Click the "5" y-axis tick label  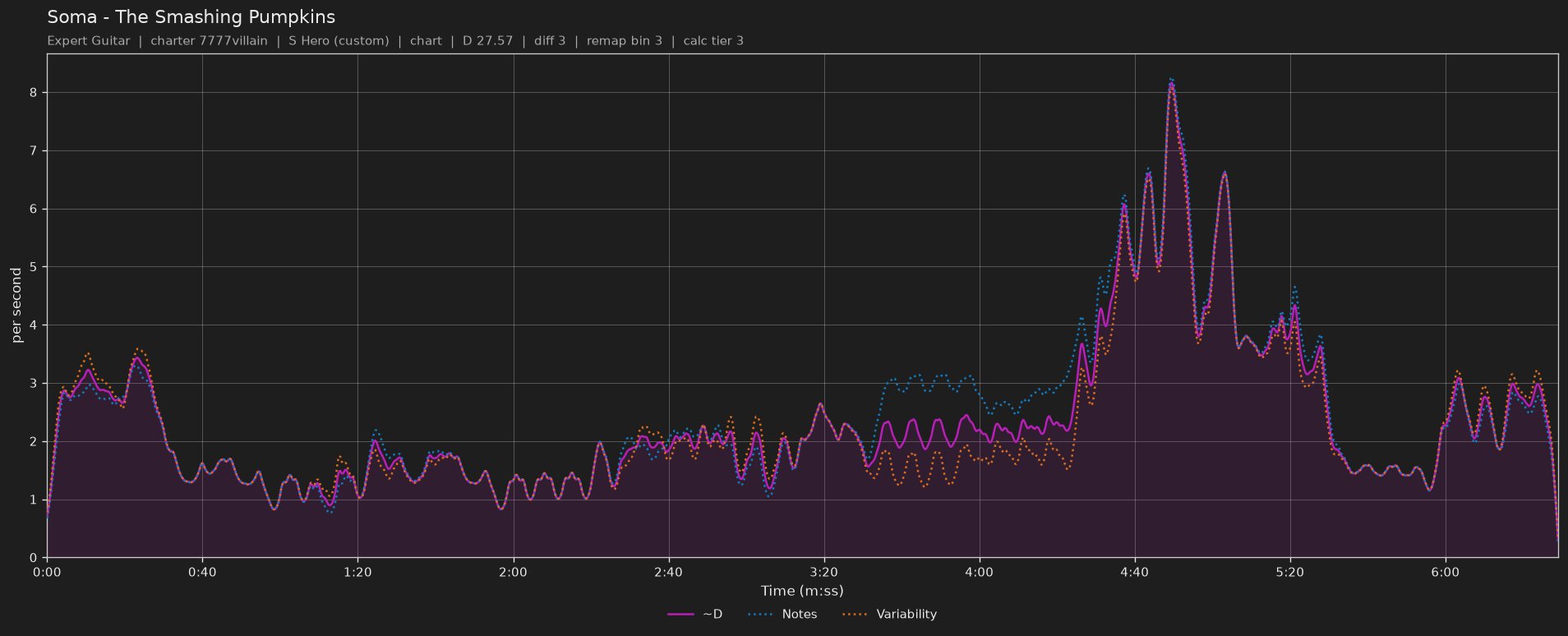[35, 267]
